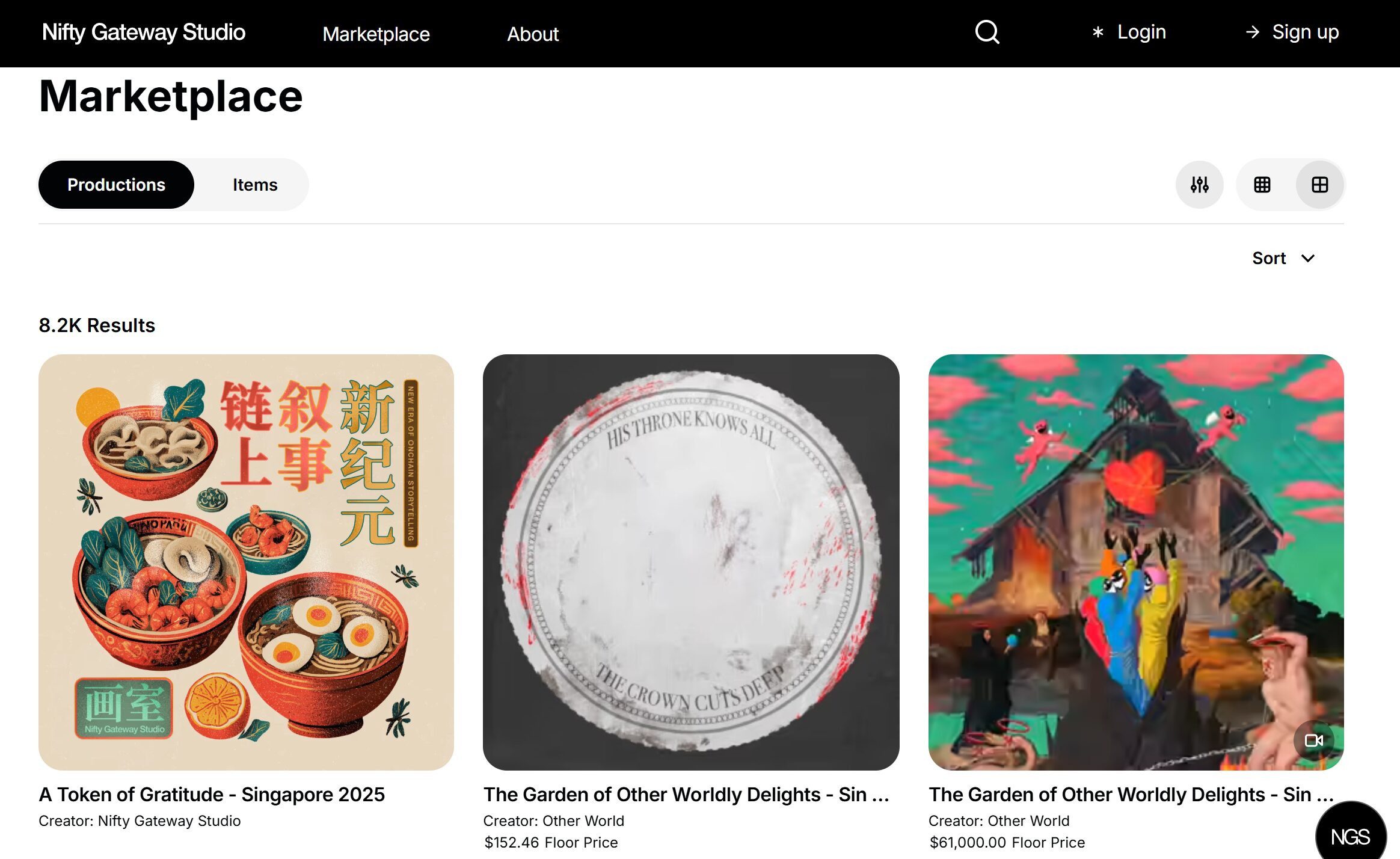
Task: Click the video camera icon on artwork
Action: 1313,740
